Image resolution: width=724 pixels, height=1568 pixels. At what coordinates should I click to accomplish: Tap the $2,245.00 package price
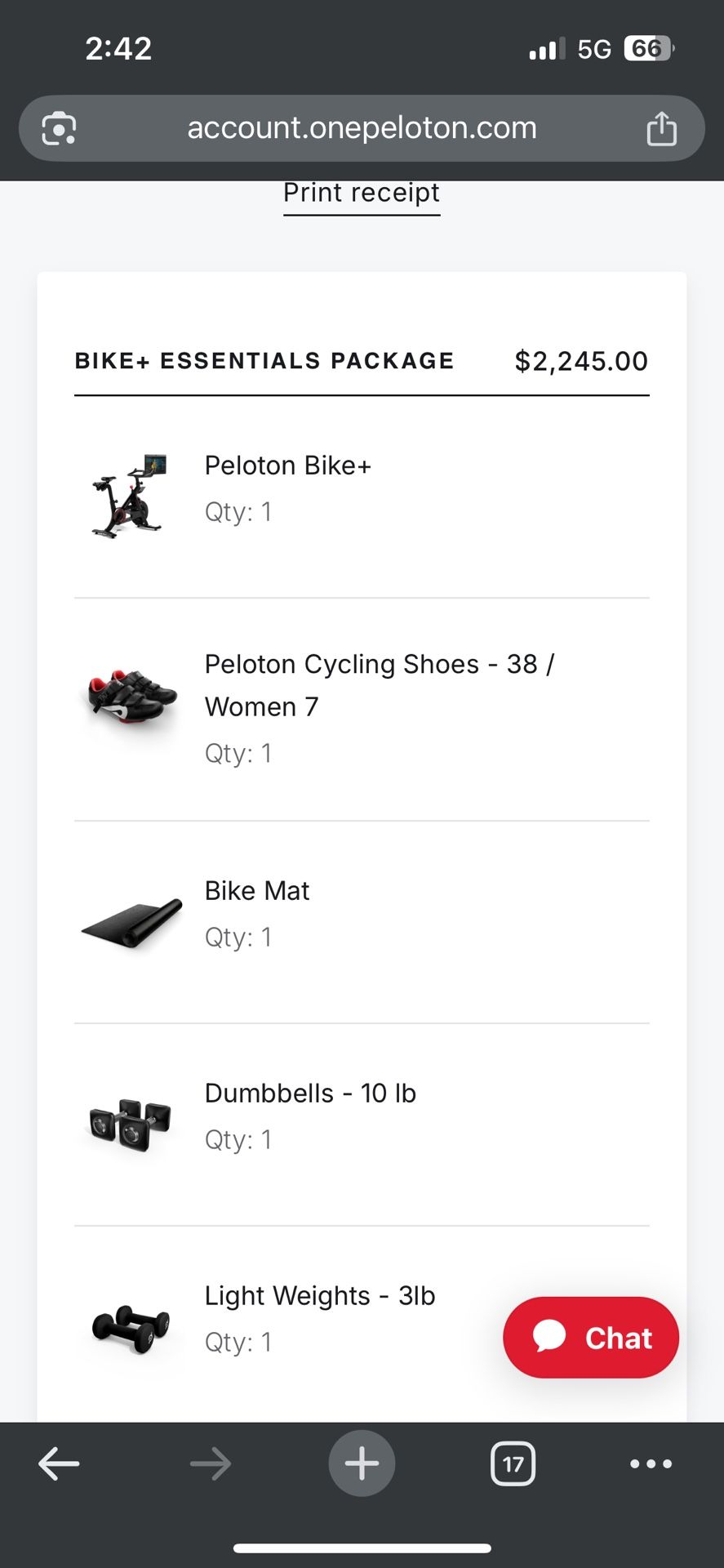tap(580, 361)
